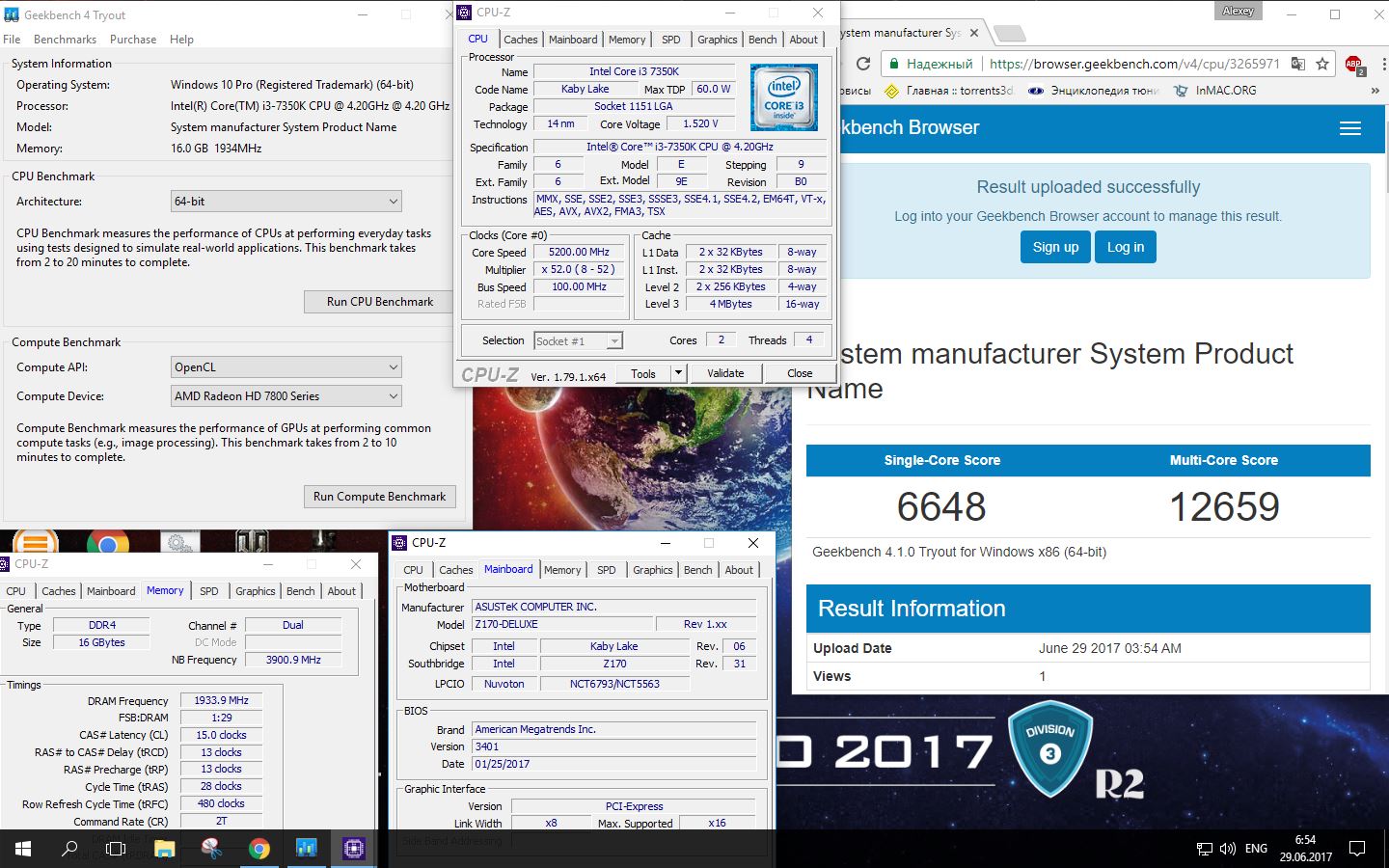The width and height of the screenshot is (1389, 868).
Task: Open Geekbench Purchase menu
Action: click(x=133, y=40)
